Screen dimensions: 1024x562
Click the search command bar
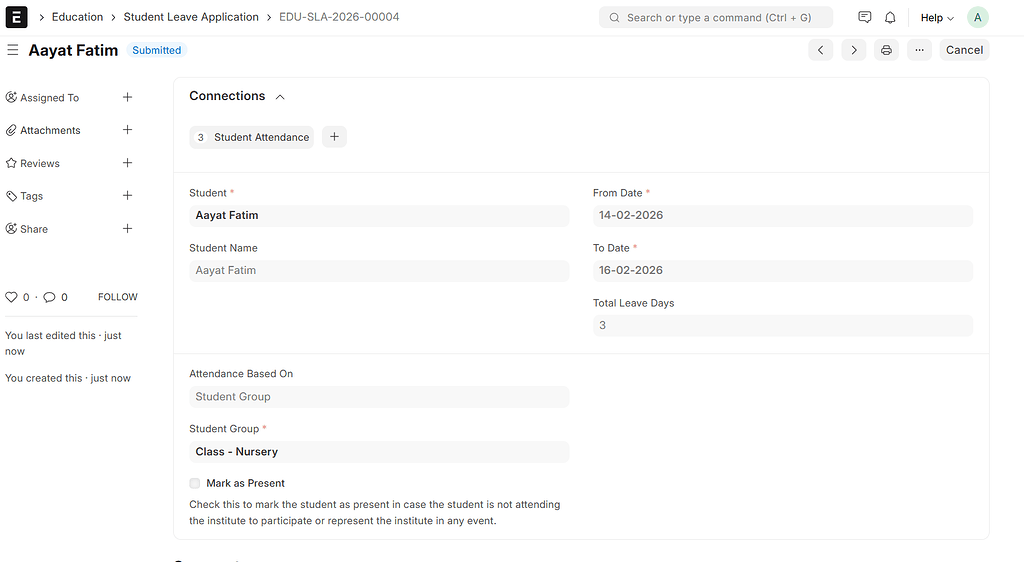click(716, 18)
